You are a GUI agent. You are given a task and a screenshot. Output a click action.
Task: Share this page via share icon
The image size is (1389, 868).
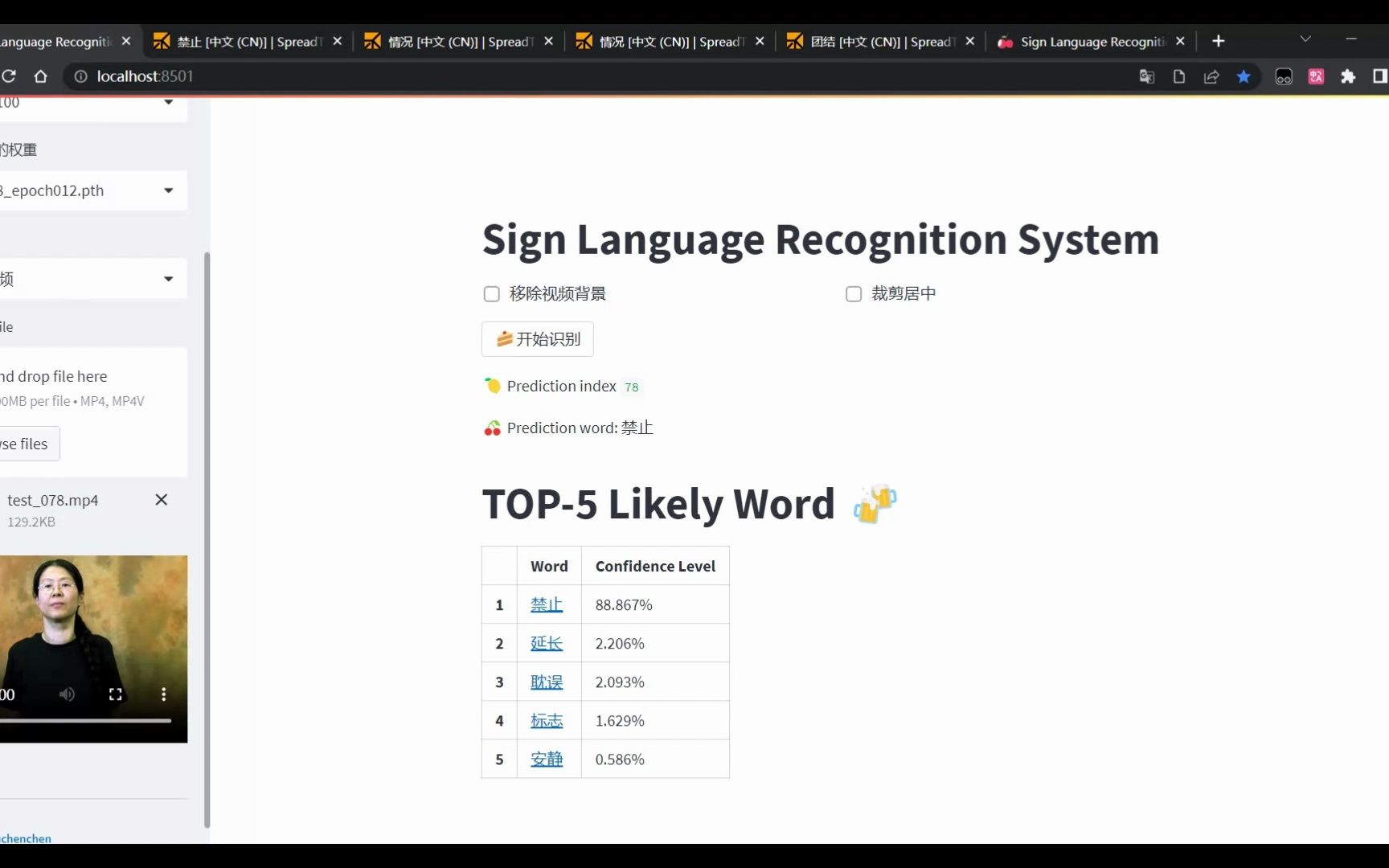point(1211,76)
